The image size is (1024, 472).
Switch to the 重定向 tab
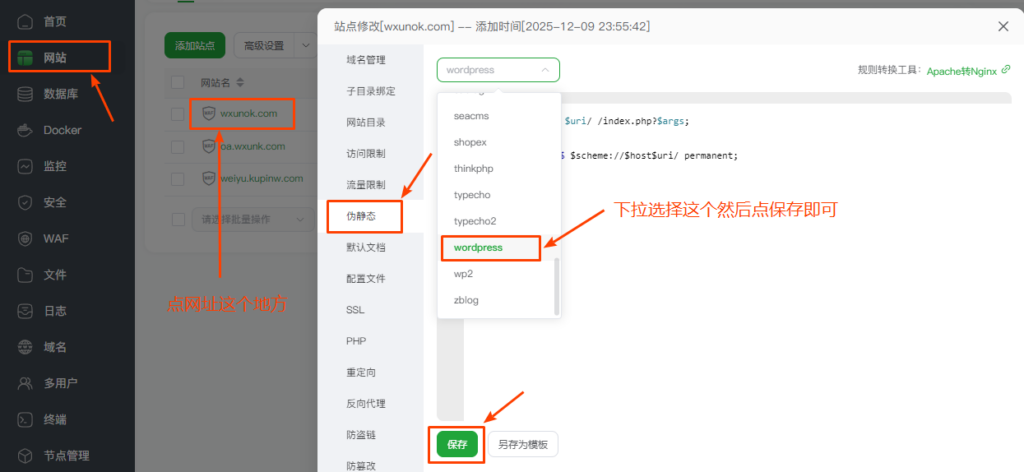[x=370, y=373]
